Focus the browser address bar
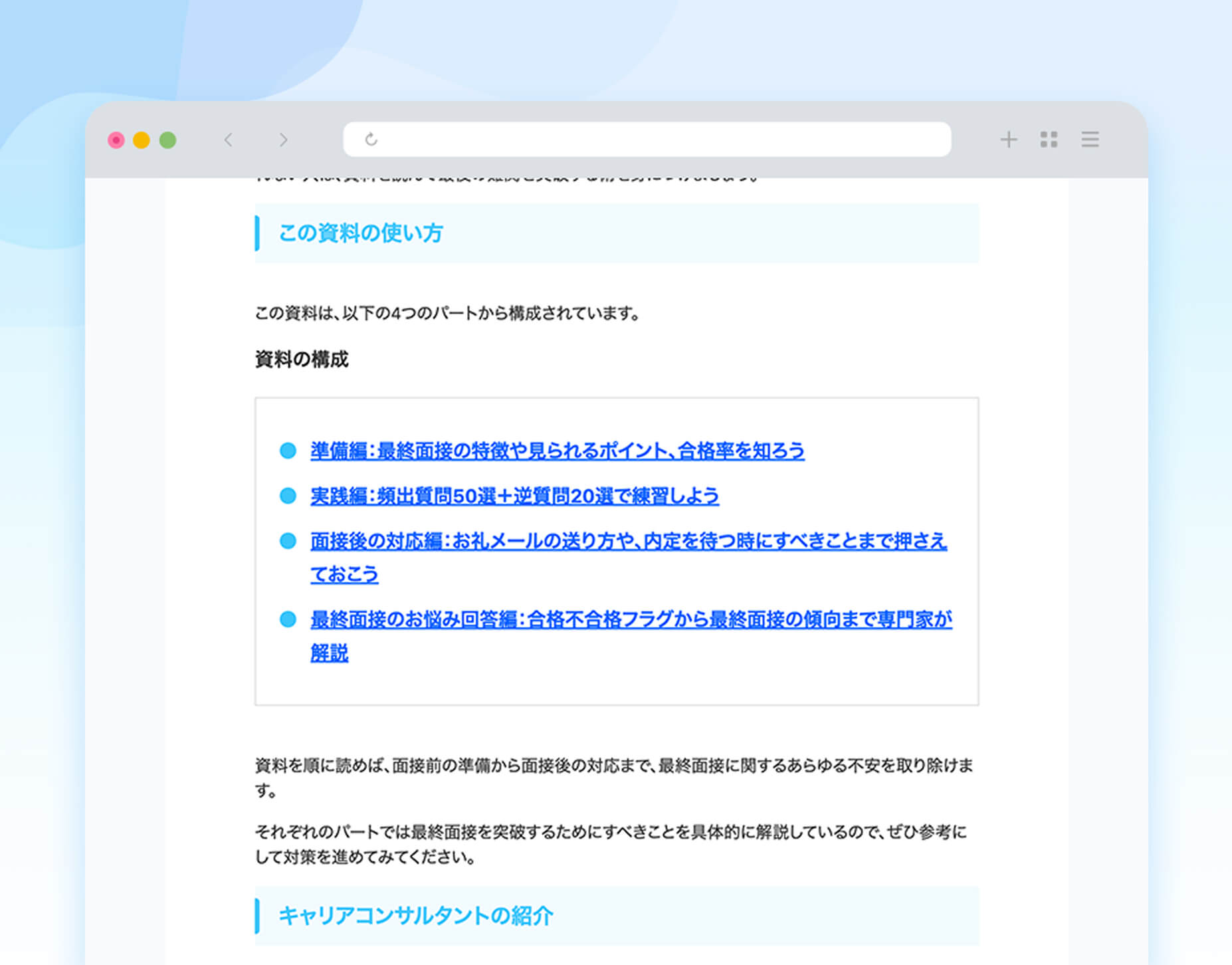The height and width of the screenshot is (965, 1232). point(658,140)
